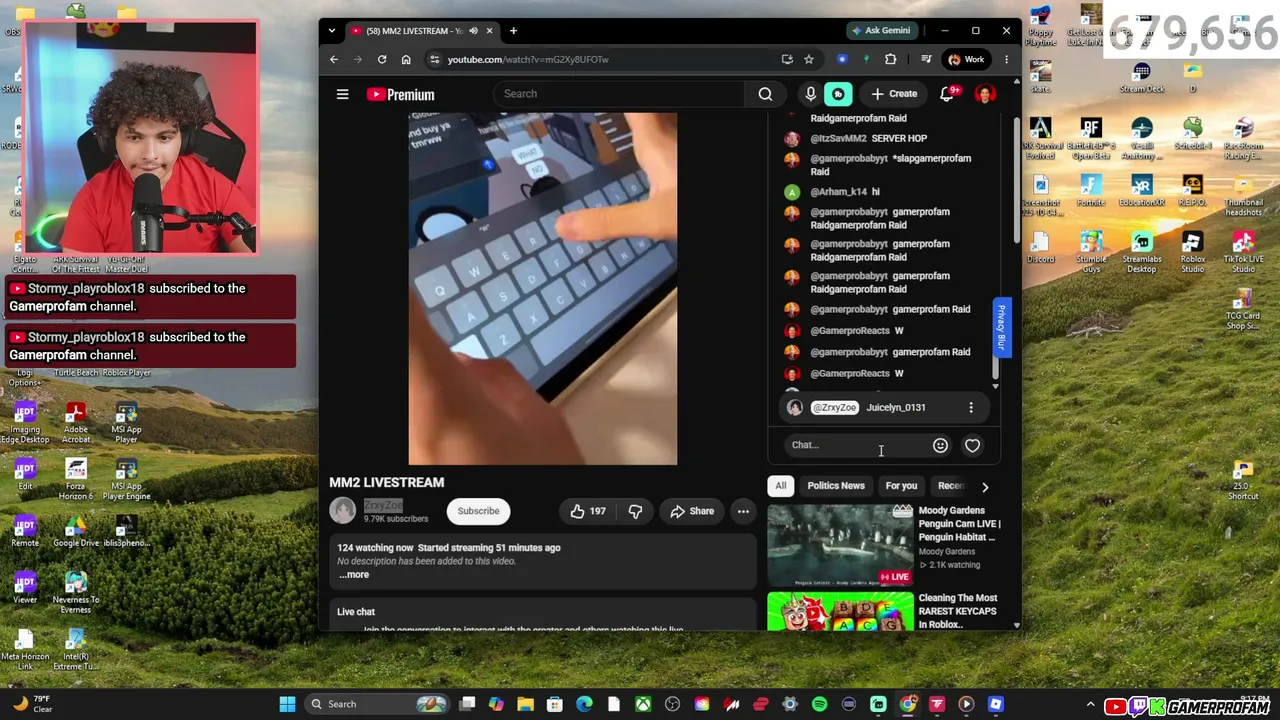Show more suggestion filter chips with the arrow
Viewport: 1280px width, 720px height.
tap(985, 487)
